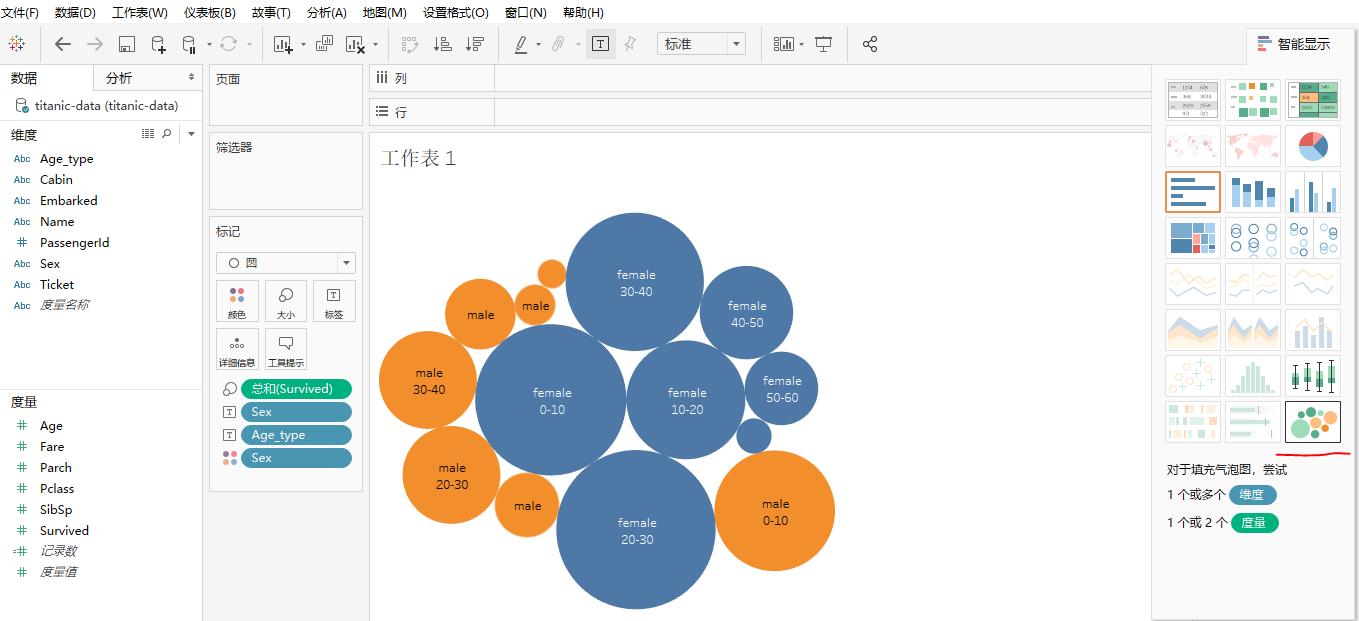Click the search magnifier icon in dimensions
This screenshot has height=621, width=1359.
coord(167,134)
